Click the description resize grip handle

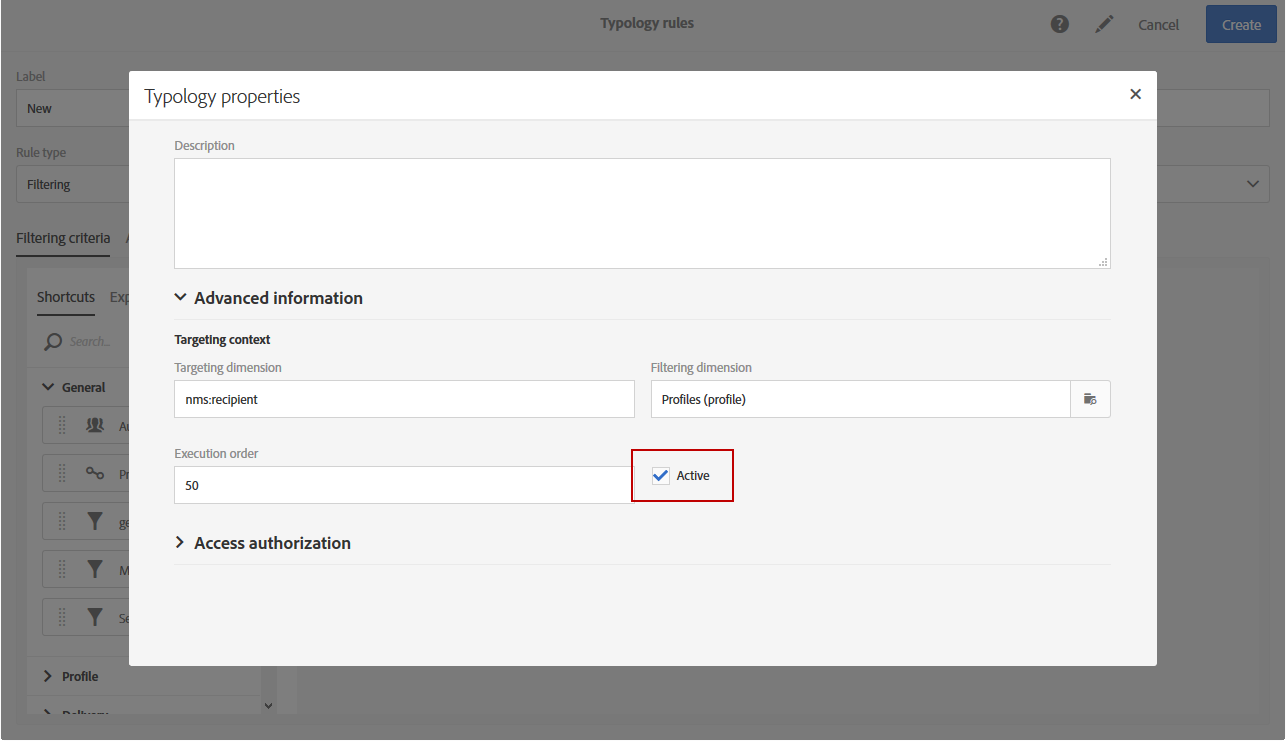(1102, 262)
